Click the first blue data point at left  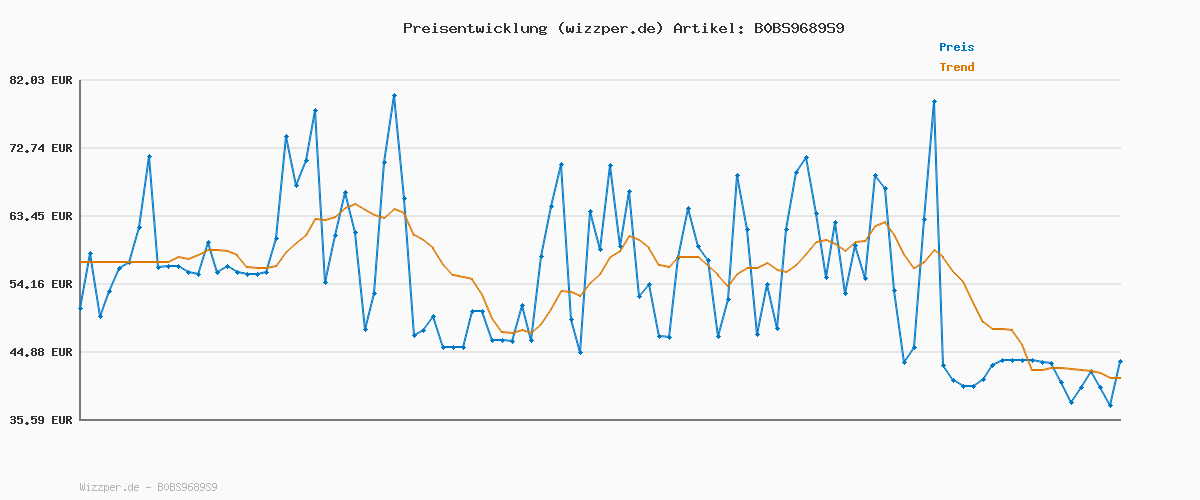(80, 308)
